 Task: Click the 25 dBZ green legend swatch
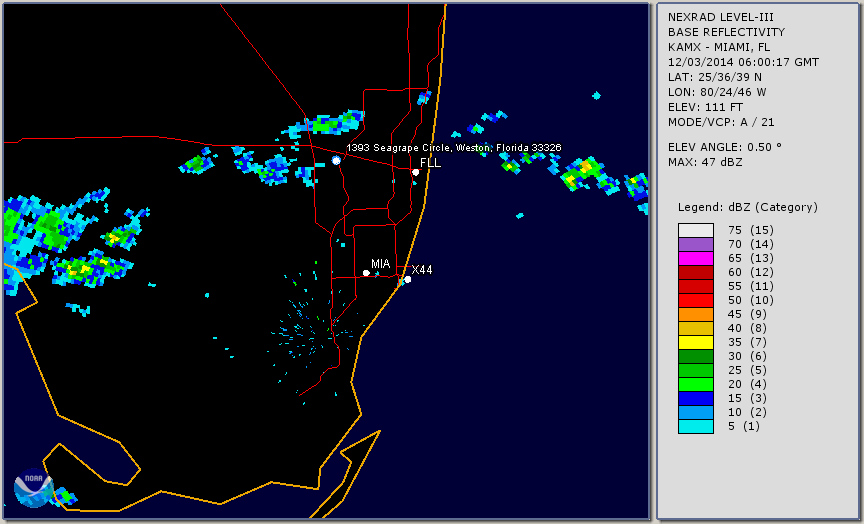point(696,370)
